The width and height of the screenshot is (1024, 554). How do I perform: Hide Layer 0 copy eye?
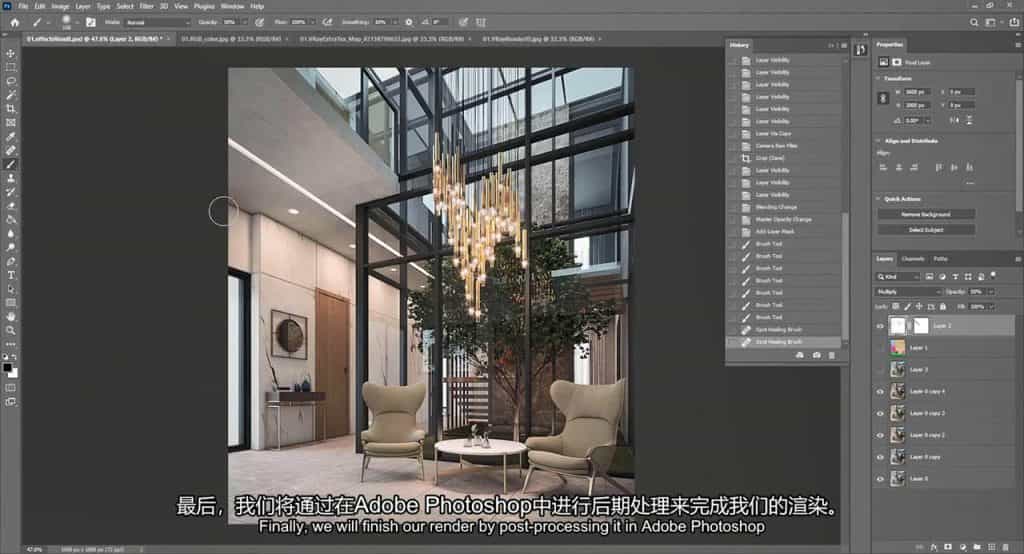pyautogui.click(x=880, y=457)
